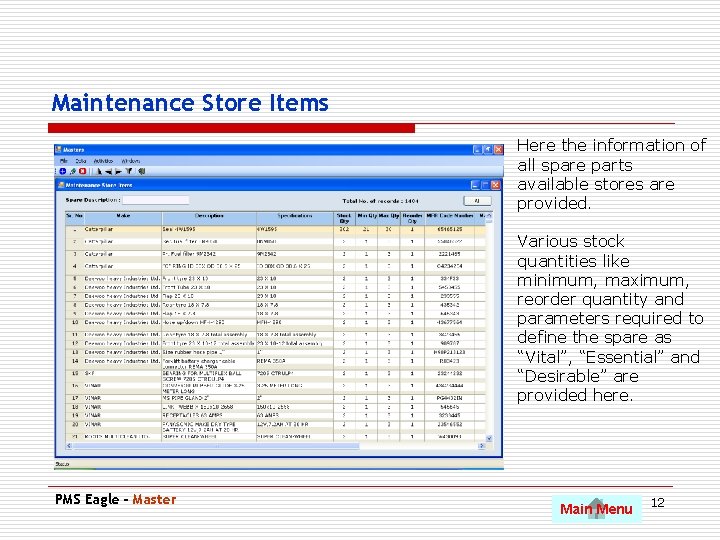Sort by the Specifications column header
The width and height of the screenshot is (720, 540).
(295, 218)
